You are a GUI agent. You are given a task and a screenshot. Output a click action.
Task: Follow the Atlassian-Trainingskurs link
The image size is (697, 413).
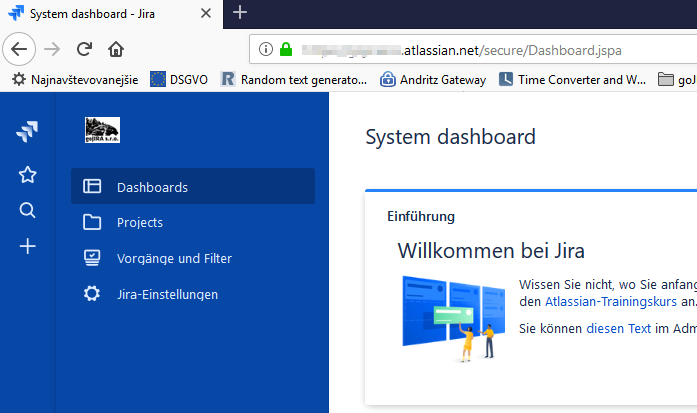(611, 301)
